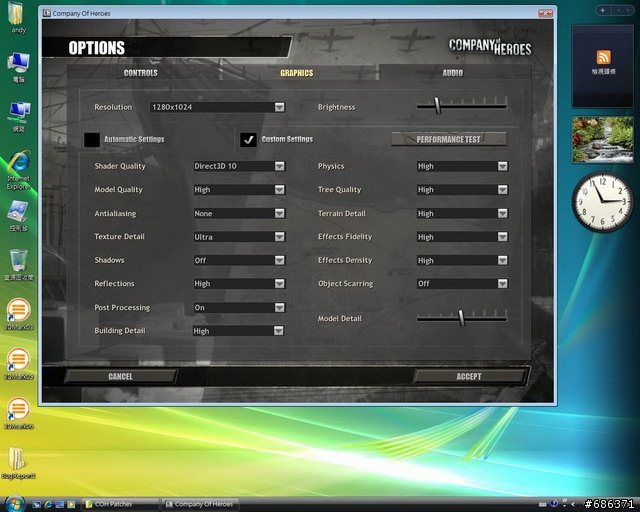
Task: Launch Media Player from quick launch
Action: point(71,505)
